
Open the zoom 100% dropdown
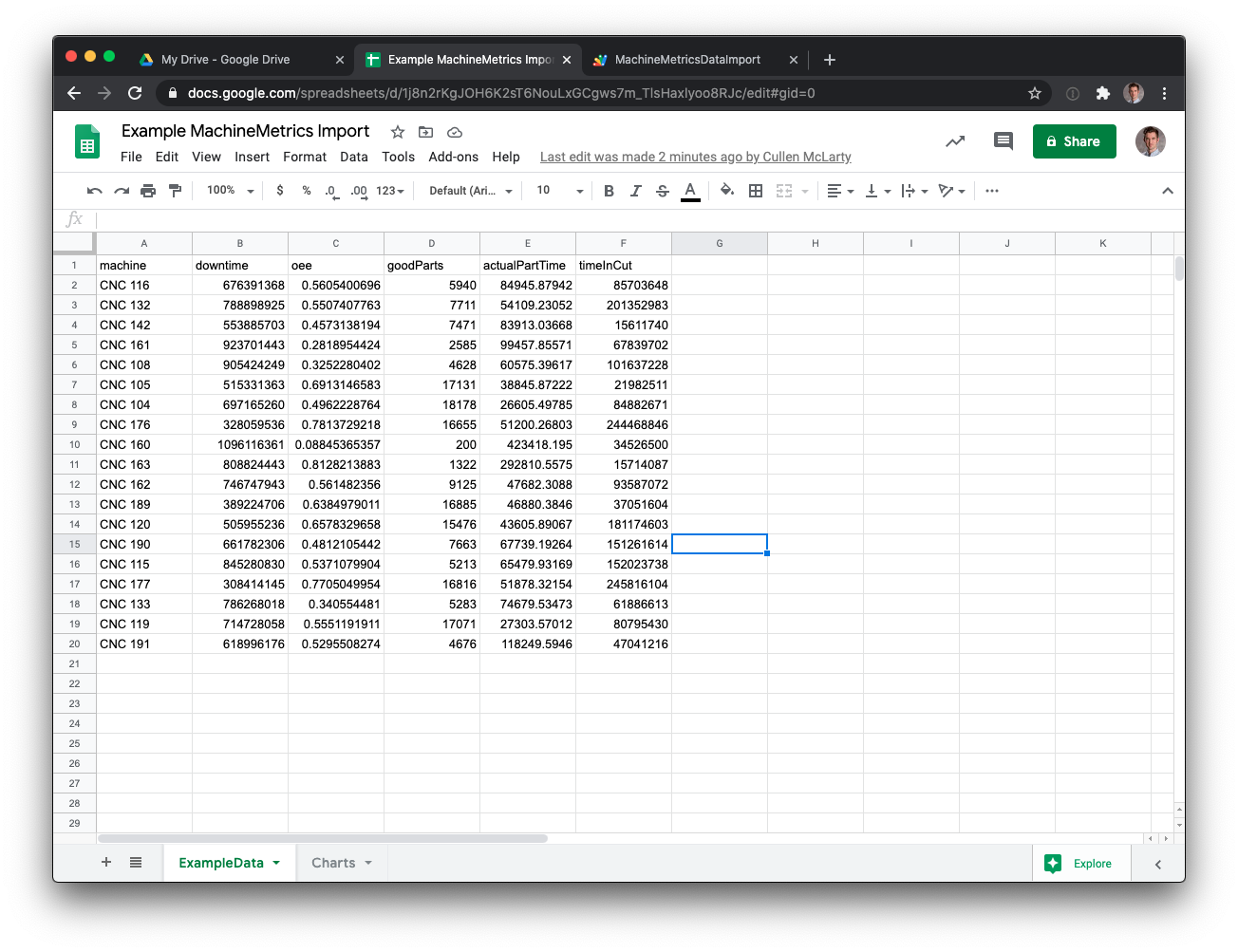(230, 191)
